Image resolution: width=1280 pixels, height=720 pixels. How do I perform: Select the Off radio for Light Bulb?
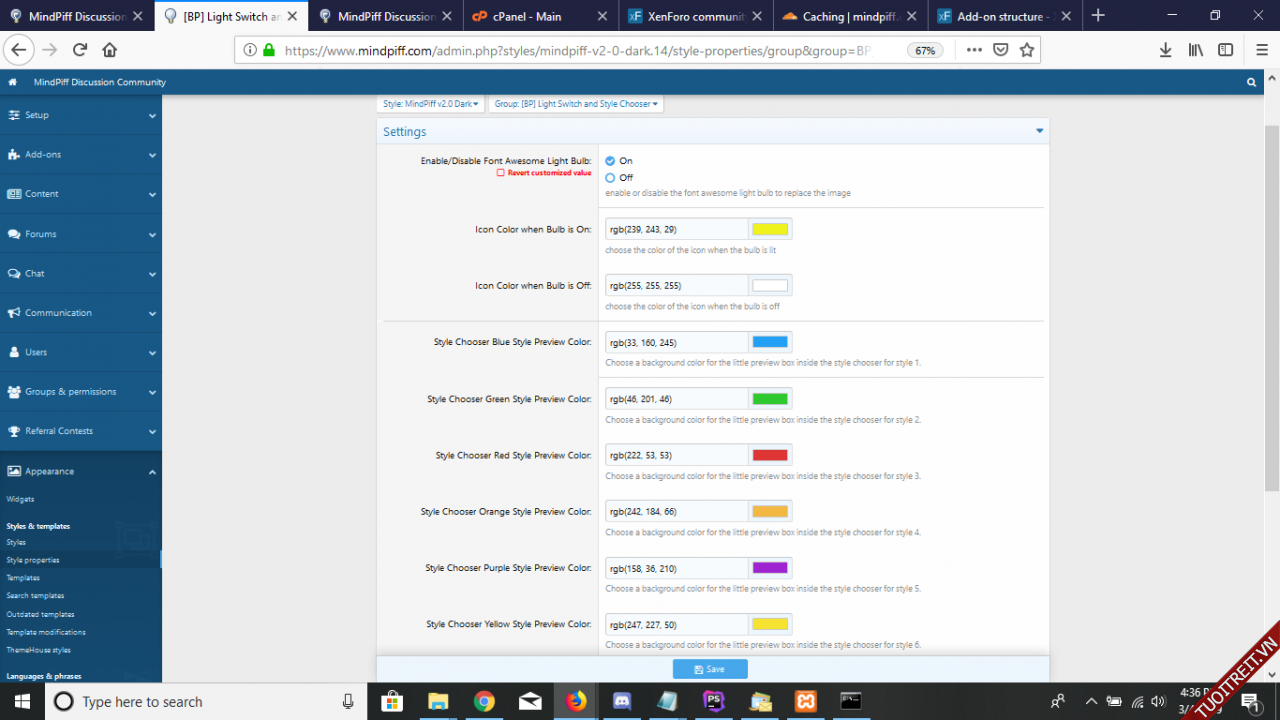(610, 178)
